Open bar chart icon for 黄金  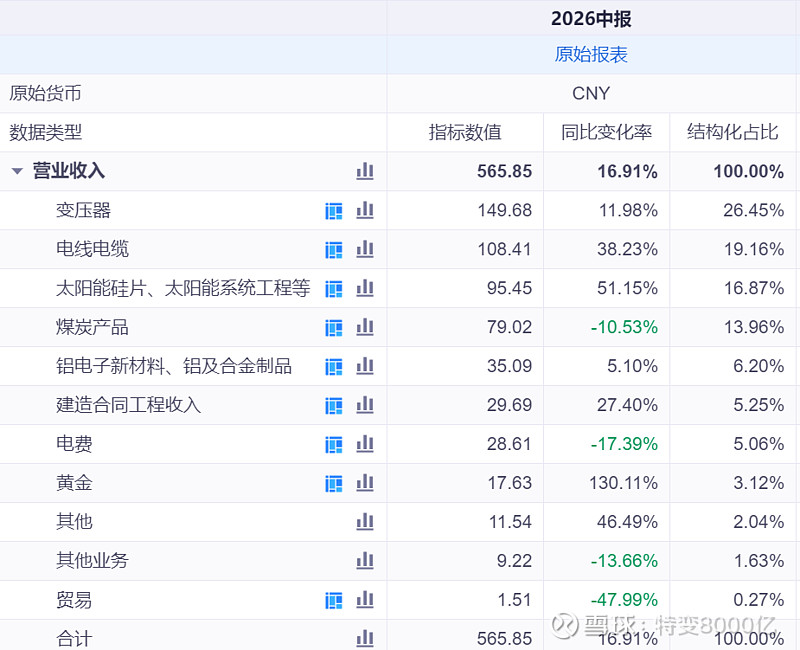click(365, 483)
